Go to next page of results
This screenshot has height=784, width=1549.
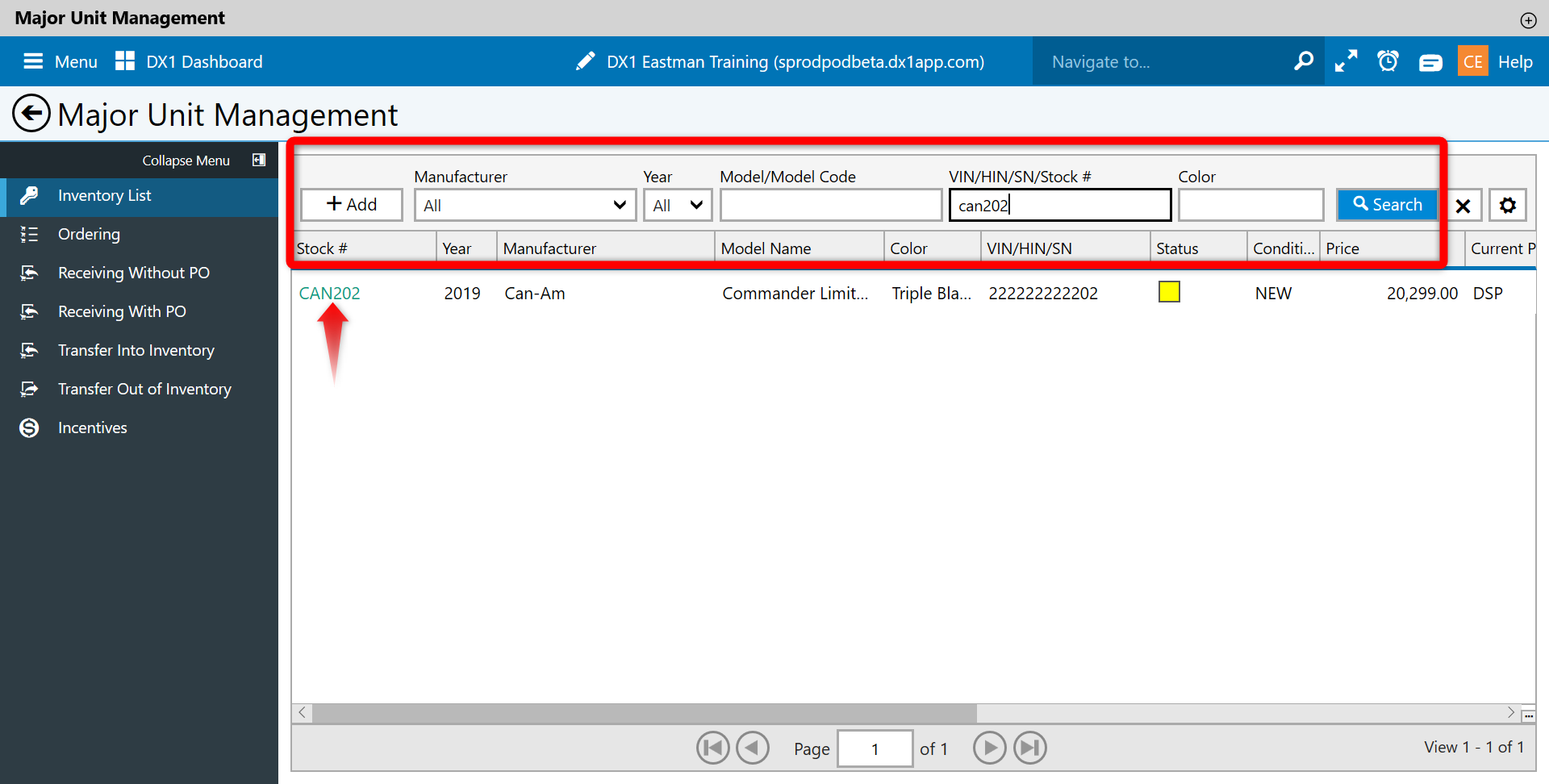(990, 748)
